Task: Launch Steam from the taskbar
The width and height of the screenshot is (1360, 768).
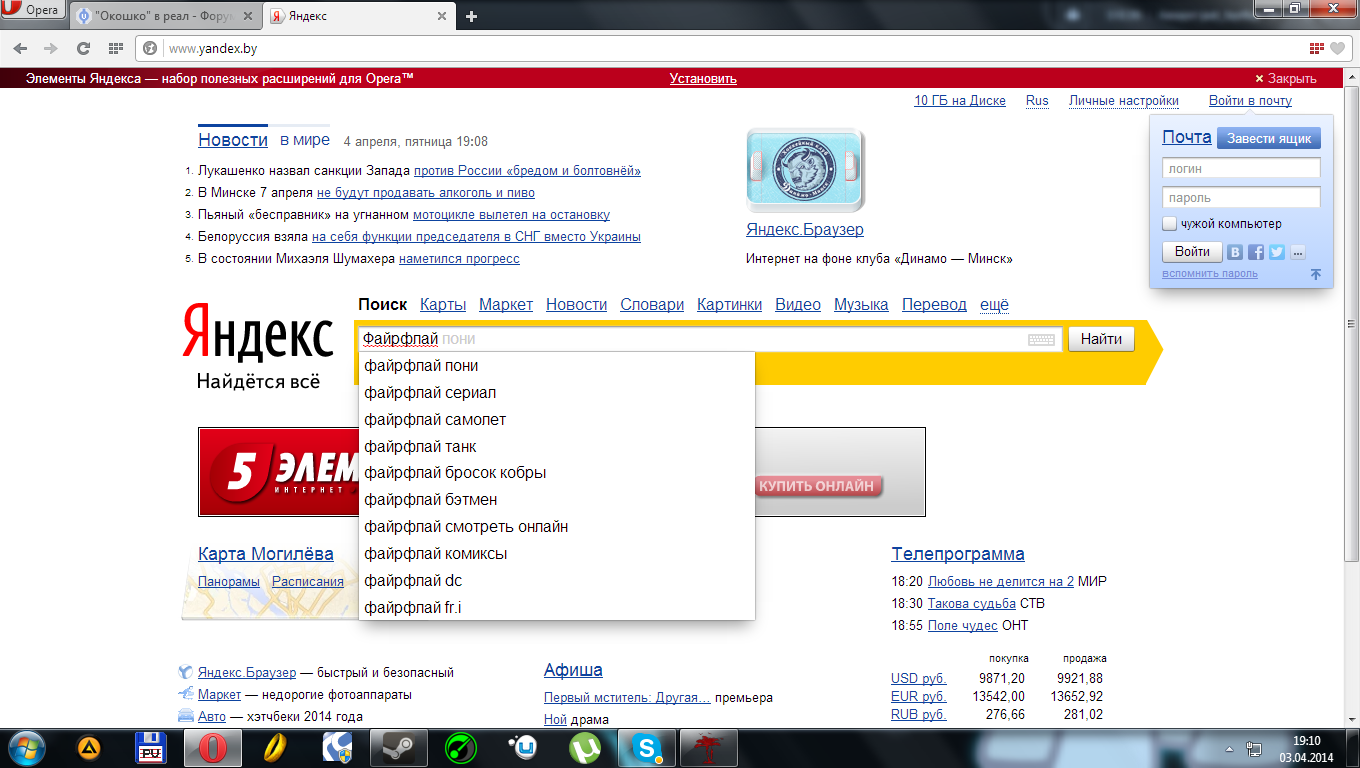Action: [x=399, y=747]
